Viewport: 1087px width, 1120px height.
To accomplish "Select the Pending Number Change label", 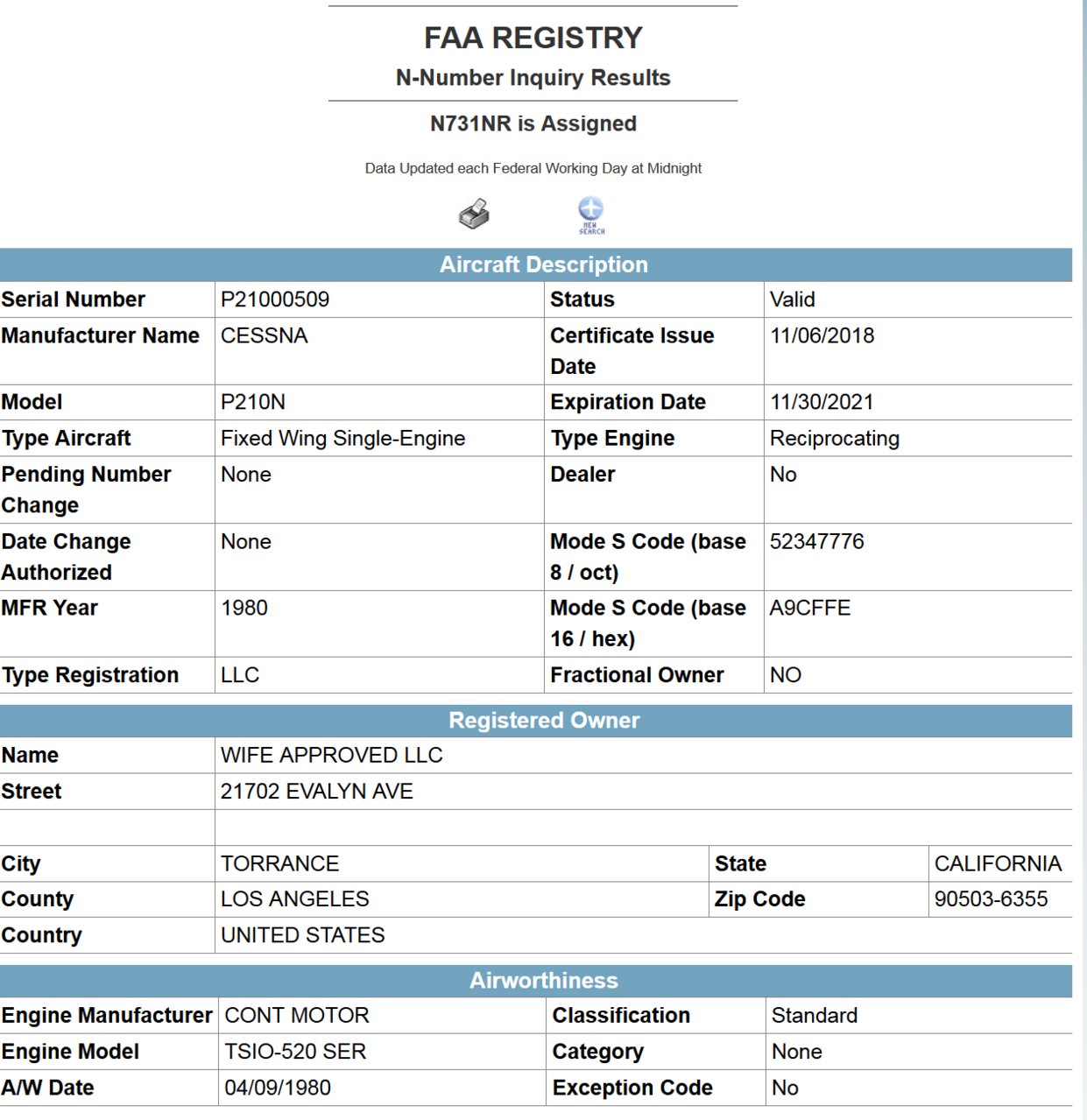I will [x=86, y=490].
